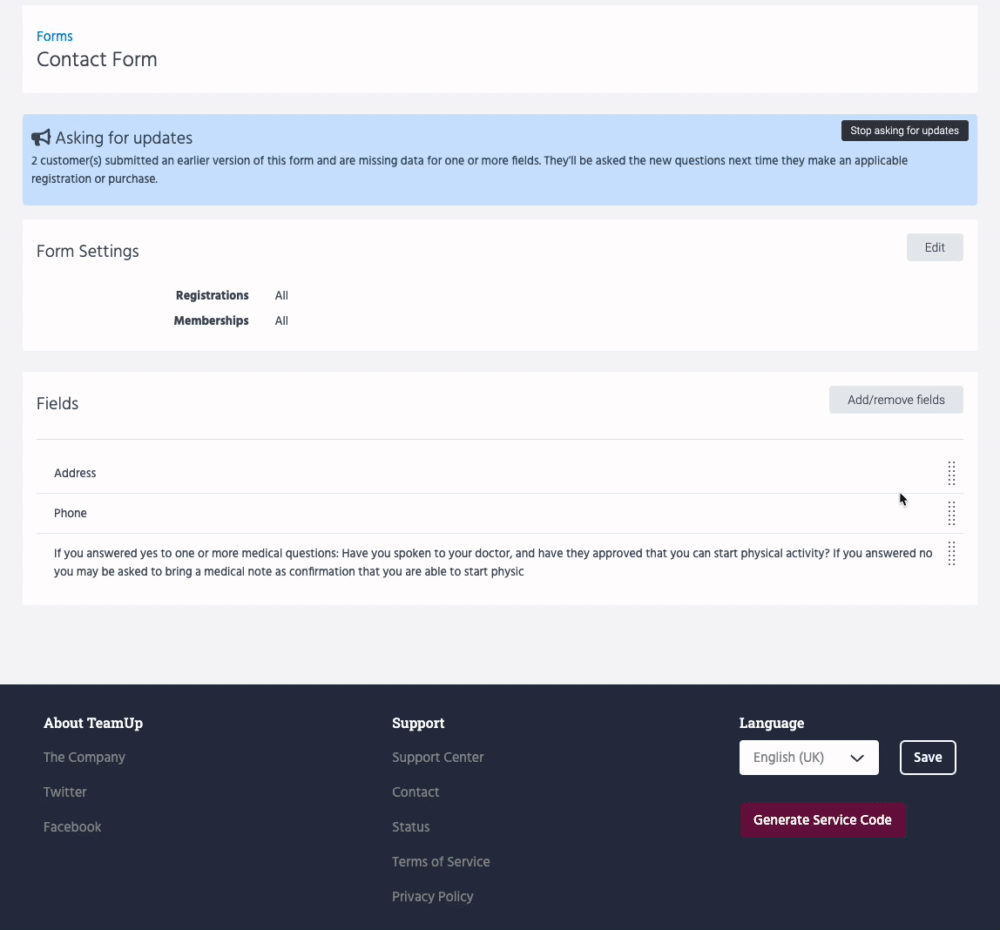
Task: Click the megaphone icon beside Asking for updates
Action: point(41,138)
